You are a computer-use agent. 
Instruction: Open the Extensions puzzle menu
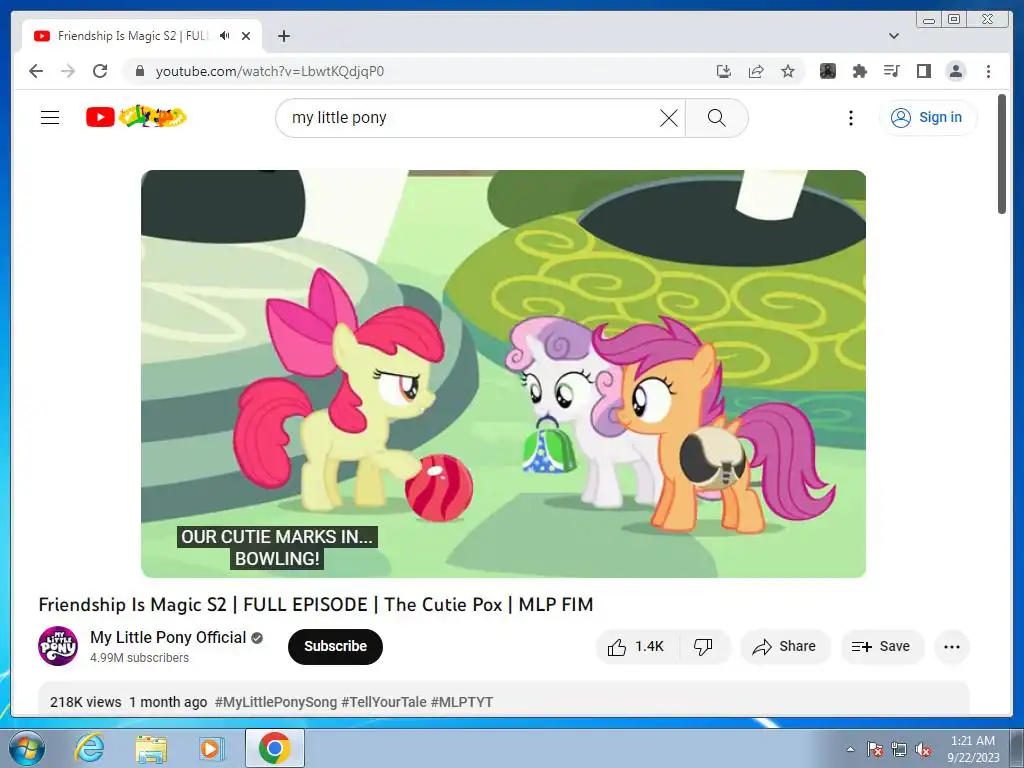859,71
